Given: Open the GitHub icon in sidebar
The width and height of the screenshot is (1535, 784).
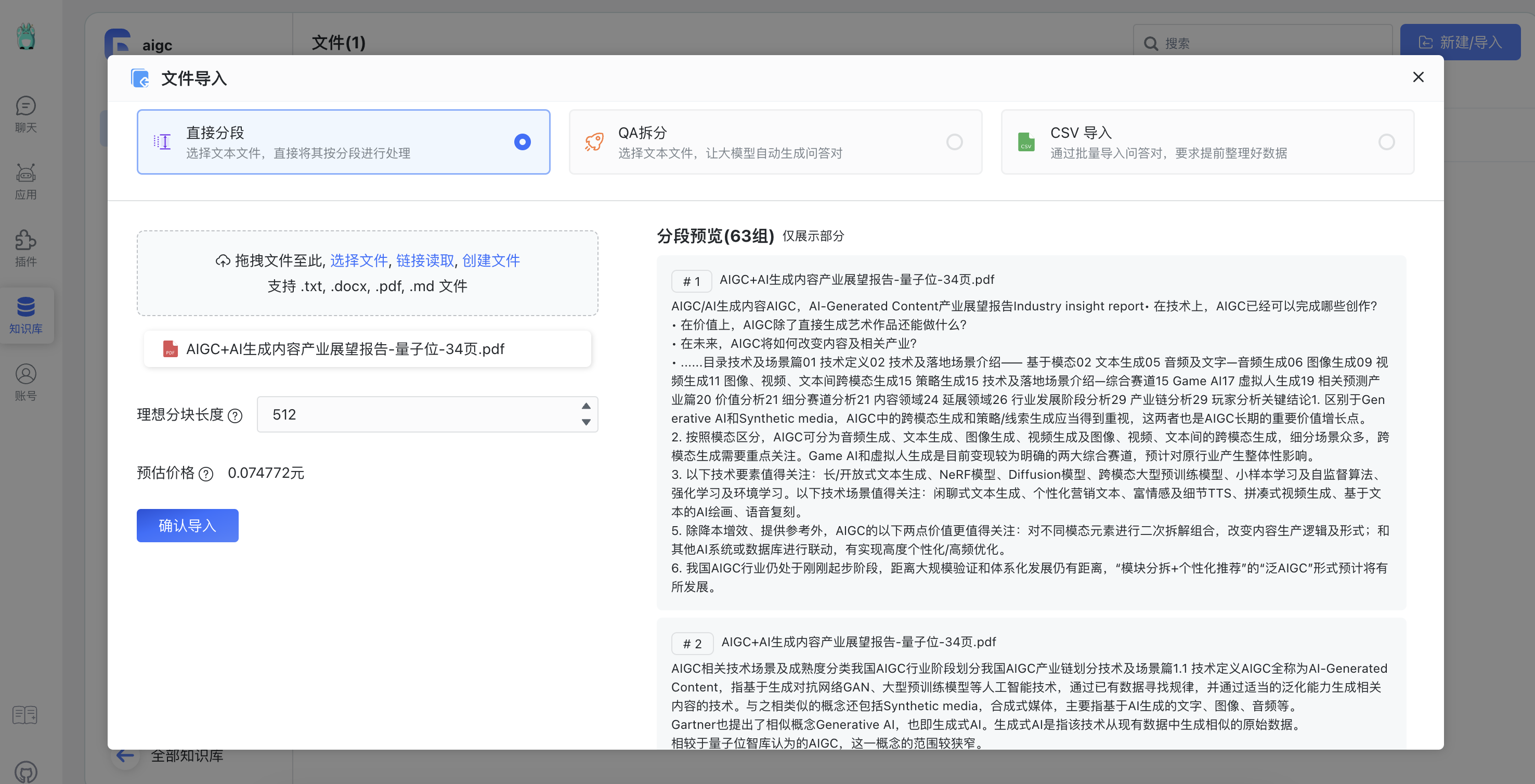Looking at the screenshot, I should (25, 772).
